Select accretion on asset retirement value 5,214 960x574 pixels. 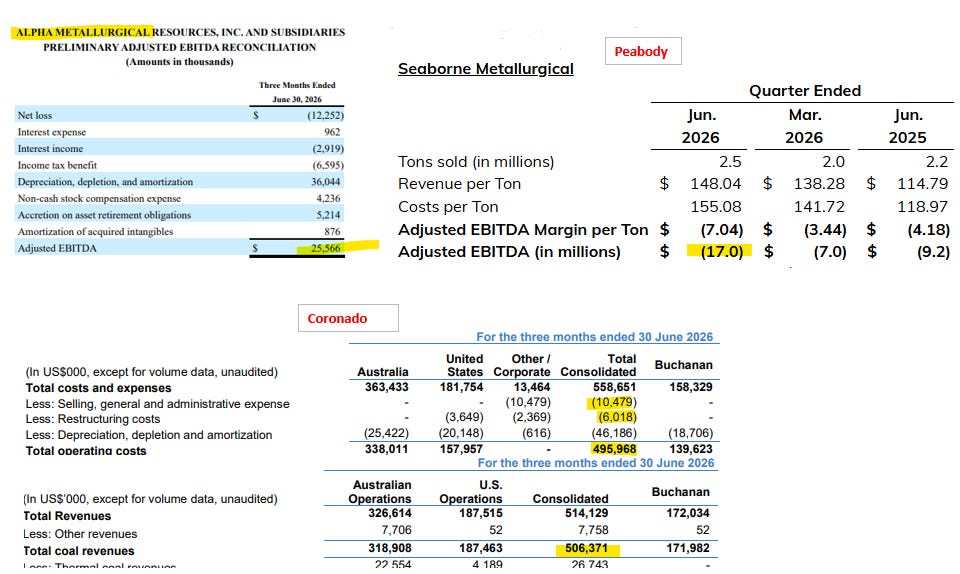328,215
